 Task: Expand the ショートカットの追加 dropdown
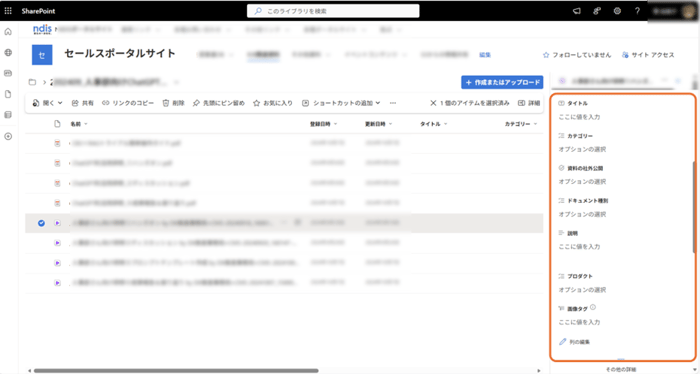click(x=341, y=103)
